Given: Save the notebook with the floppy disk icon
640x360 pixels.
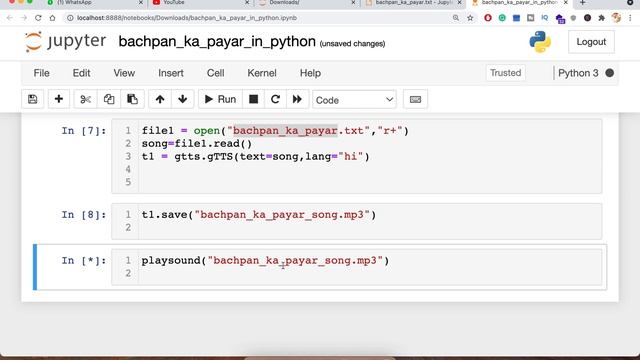Looking at the screenshot, I should coord(33,99).
